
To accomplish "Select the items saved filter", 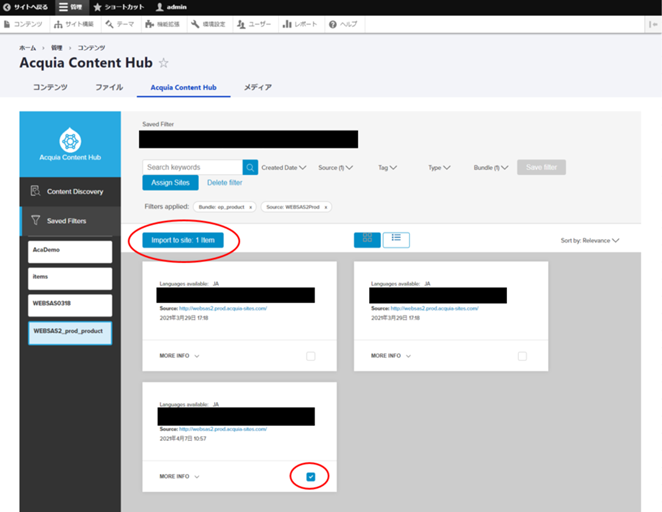I will (x=70, y=279).
